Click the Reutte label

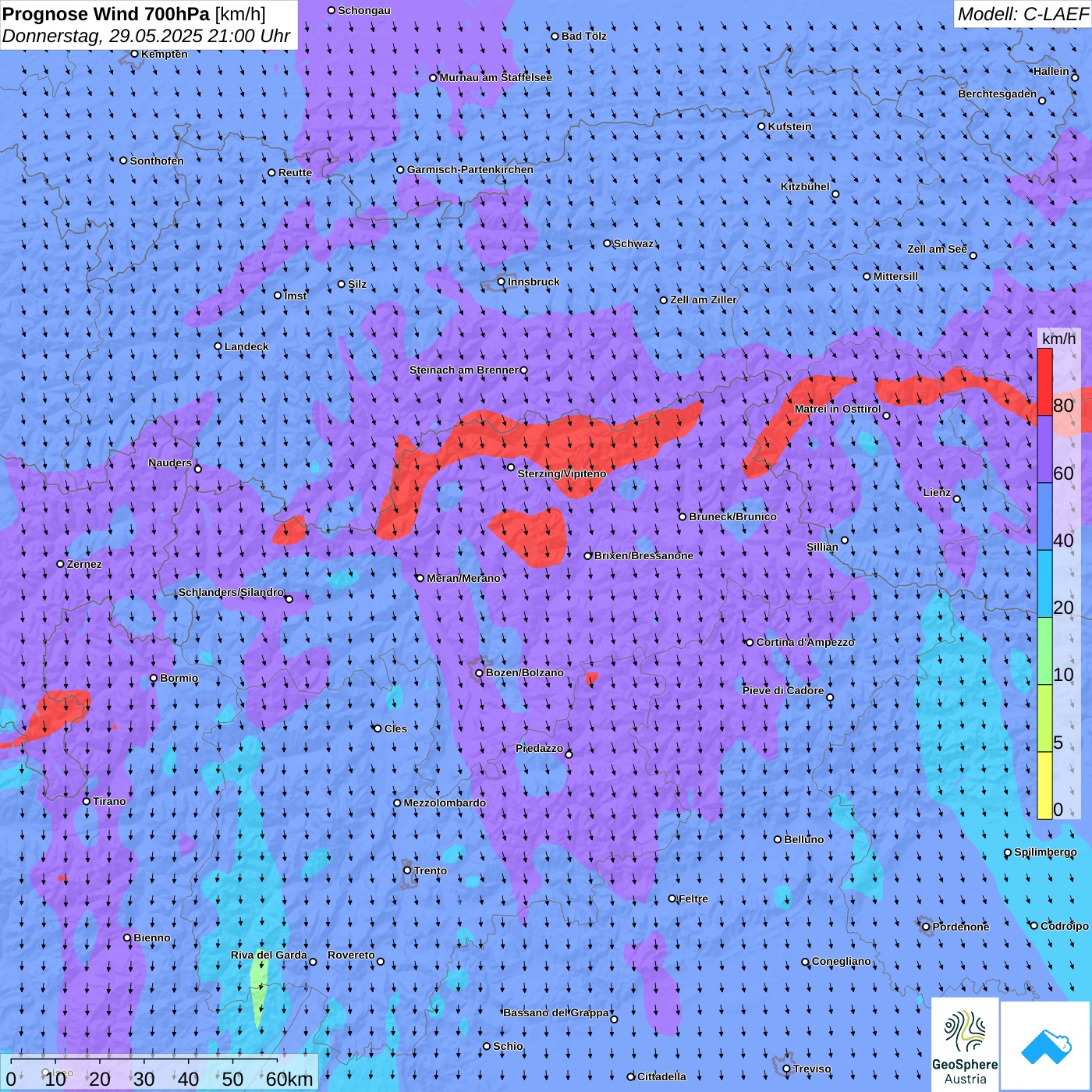295,172
